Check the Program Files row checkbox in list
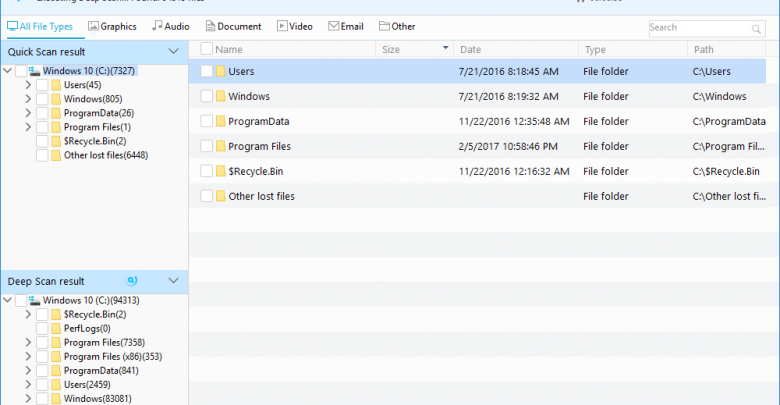This screenshot has height=405, width=780. [x=206, y=146]
